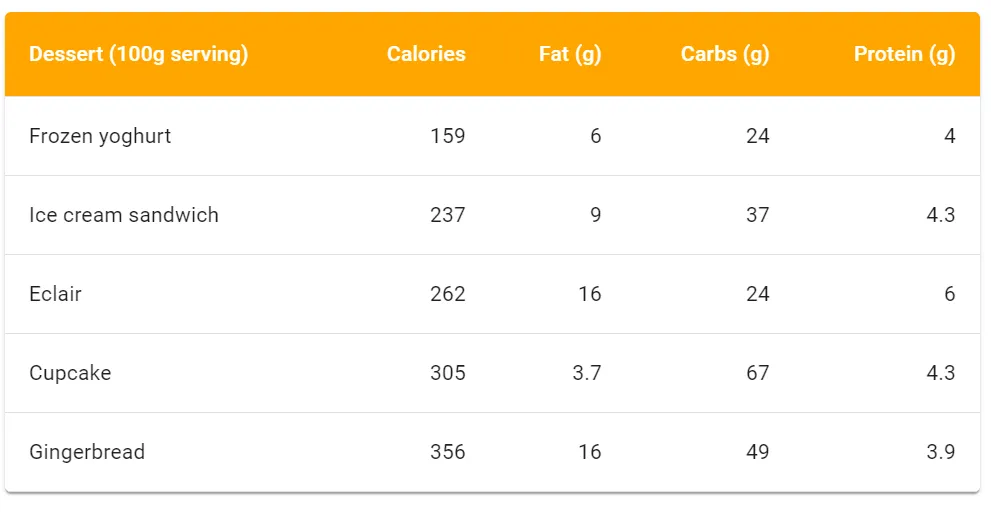This screenshot has height=515, width=991.
Task: Select the 237 calories cell
Action: [x=447, y=215]
